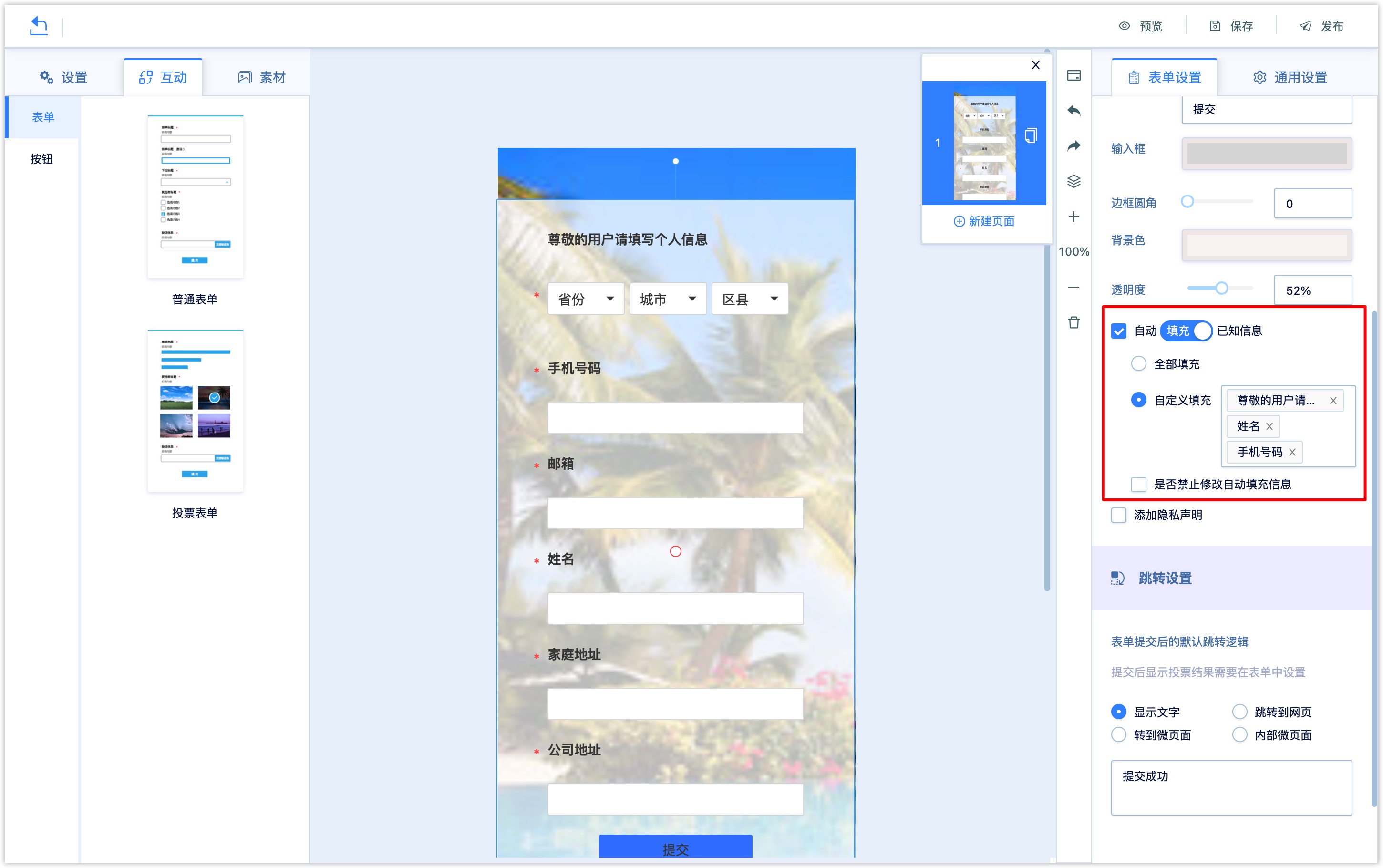Click 新建页面 to add a page
This screenshot has height=868, width=1383.
tap(983, 221)
